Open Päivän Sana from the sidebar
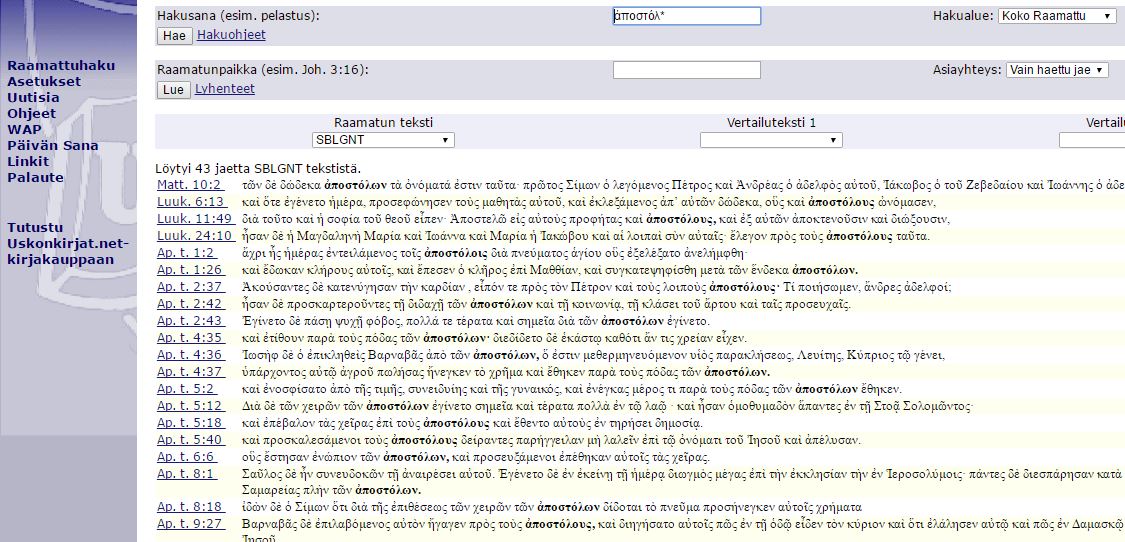The width and height of the screenshot is (1125, 542). 53,146
